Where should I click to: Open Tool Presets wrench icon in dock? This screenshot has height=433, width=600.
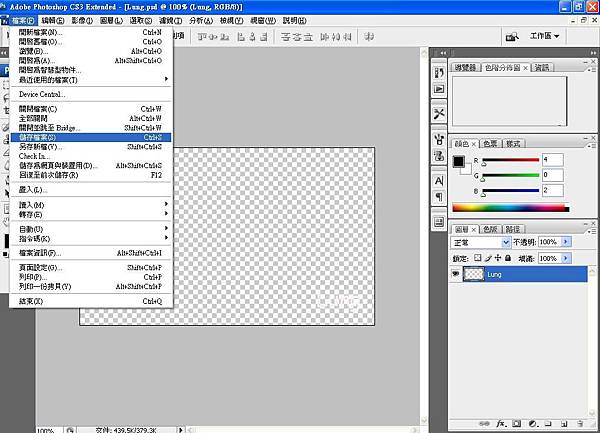pos(439,114)
